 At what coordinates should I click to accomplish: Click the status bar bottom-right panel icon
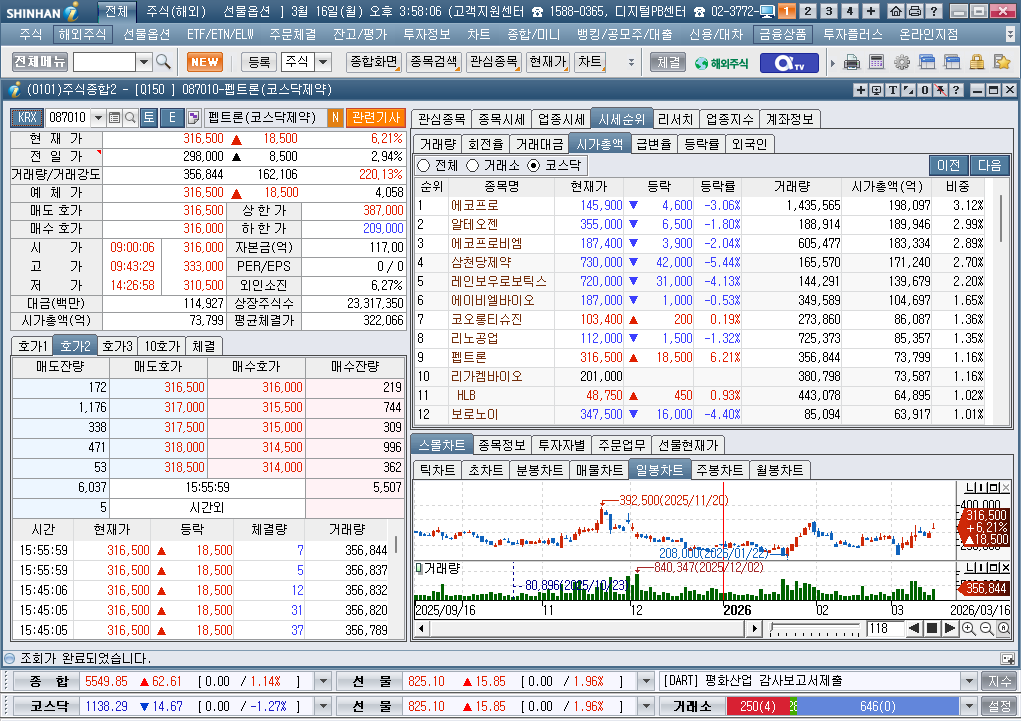pyautogui.click(x=1007, y=658)
